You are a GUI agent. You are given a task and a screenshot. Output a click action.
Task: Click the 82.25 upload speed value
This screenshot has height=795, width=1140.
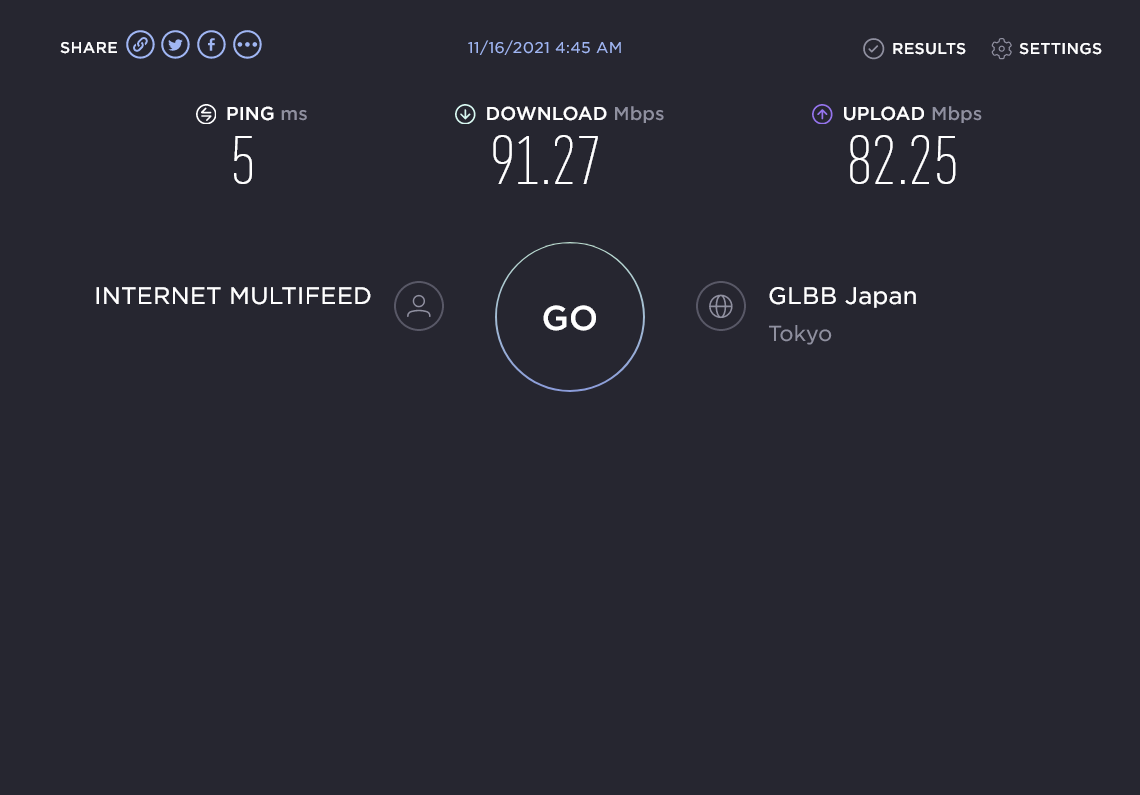902,161
